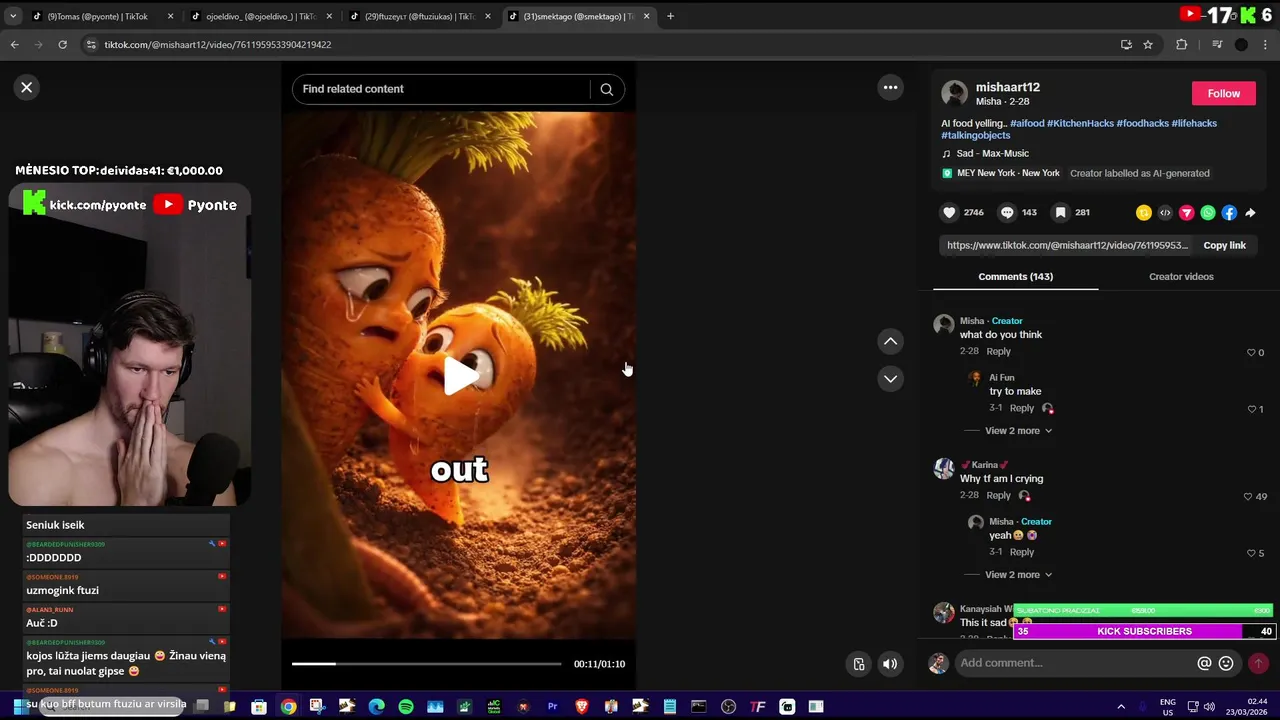Switch to Comments (143) tab
This screenshot has height=720, width=1280.
click(x=1015, y=276)
